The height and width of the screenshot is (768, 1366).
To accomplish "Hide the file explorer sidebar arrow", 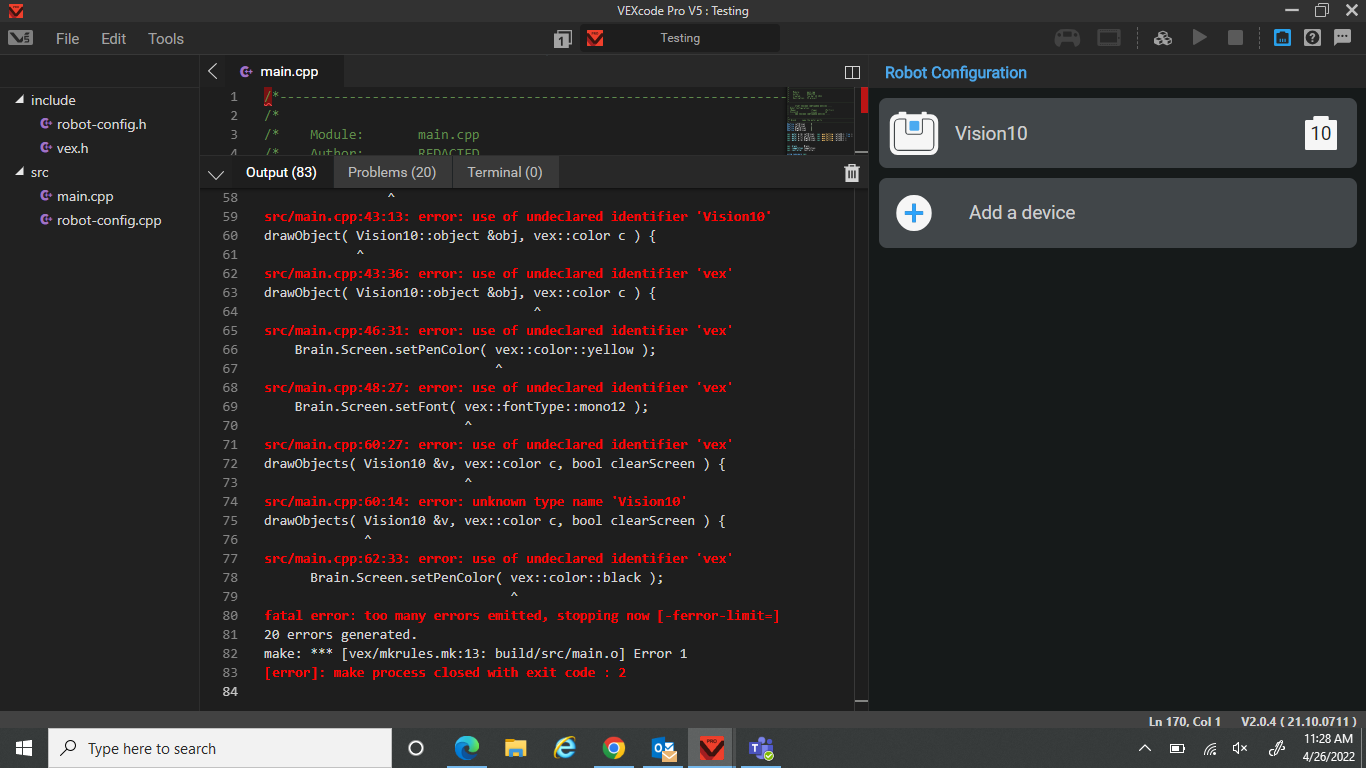I will pos(213,71).
